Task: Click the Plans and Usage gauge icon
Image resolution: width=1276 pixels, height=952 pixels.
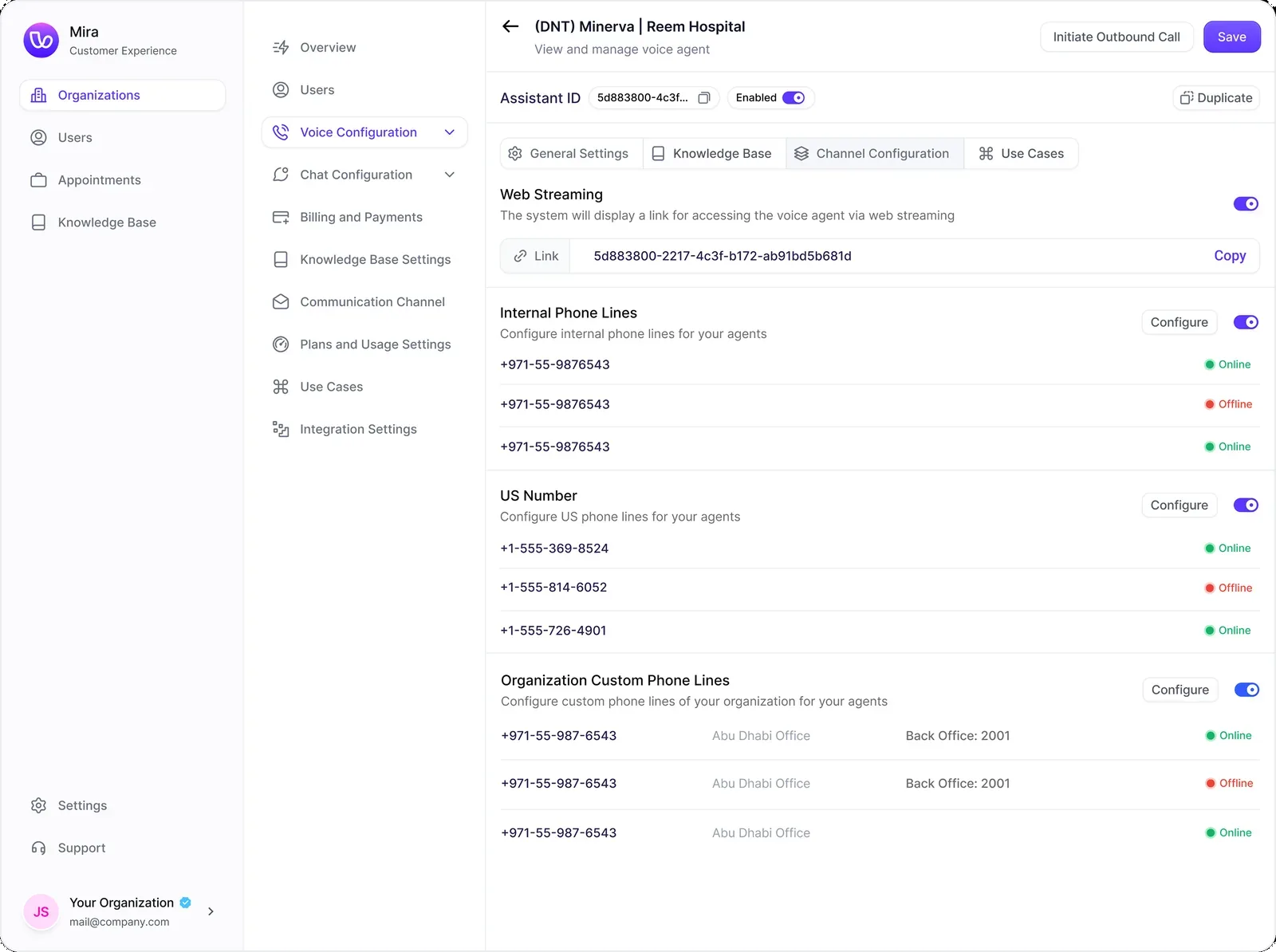Action: click(x=281, y=344)
